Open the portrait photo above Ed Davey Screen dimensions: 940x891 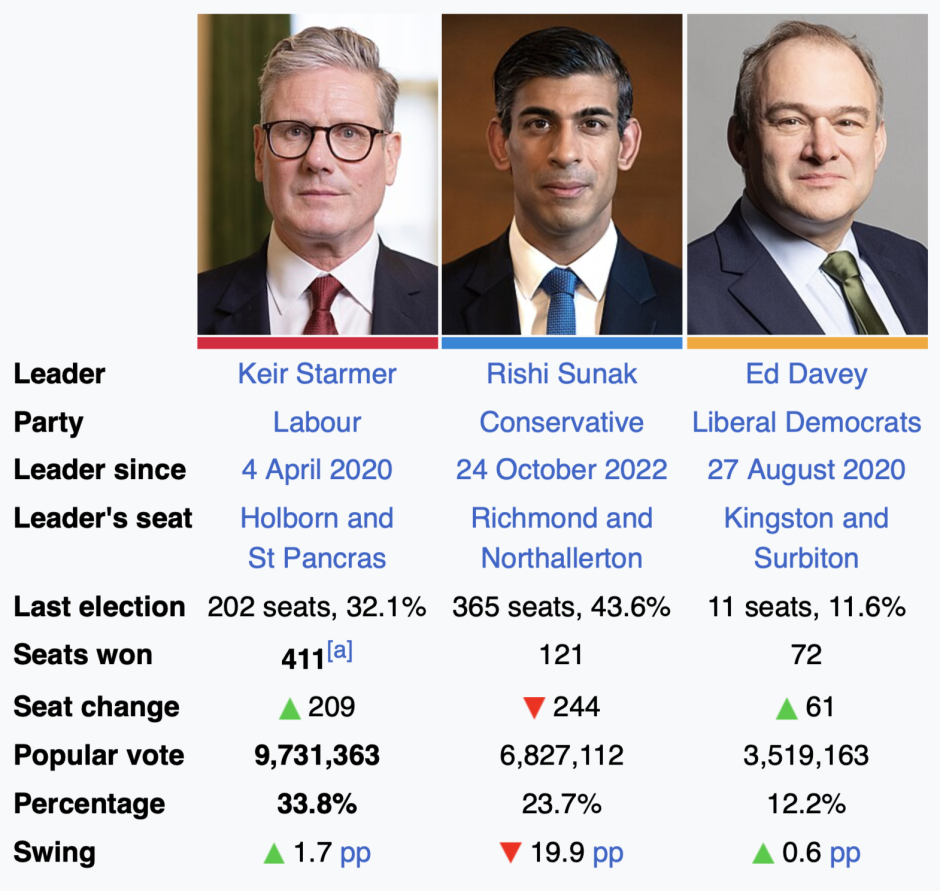(x=807, y=174)
